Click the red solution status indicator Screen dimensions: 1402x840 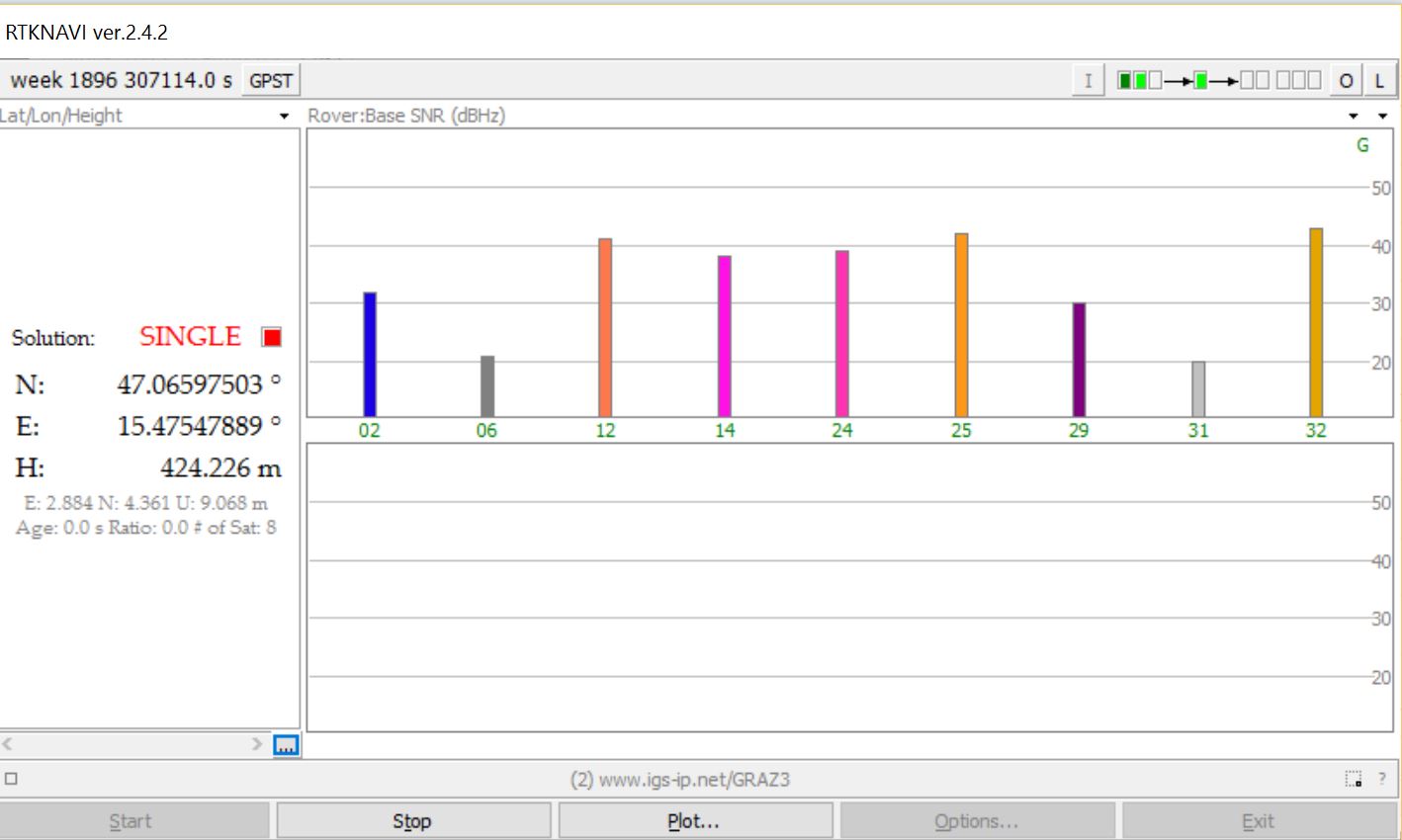pos(271,337)
